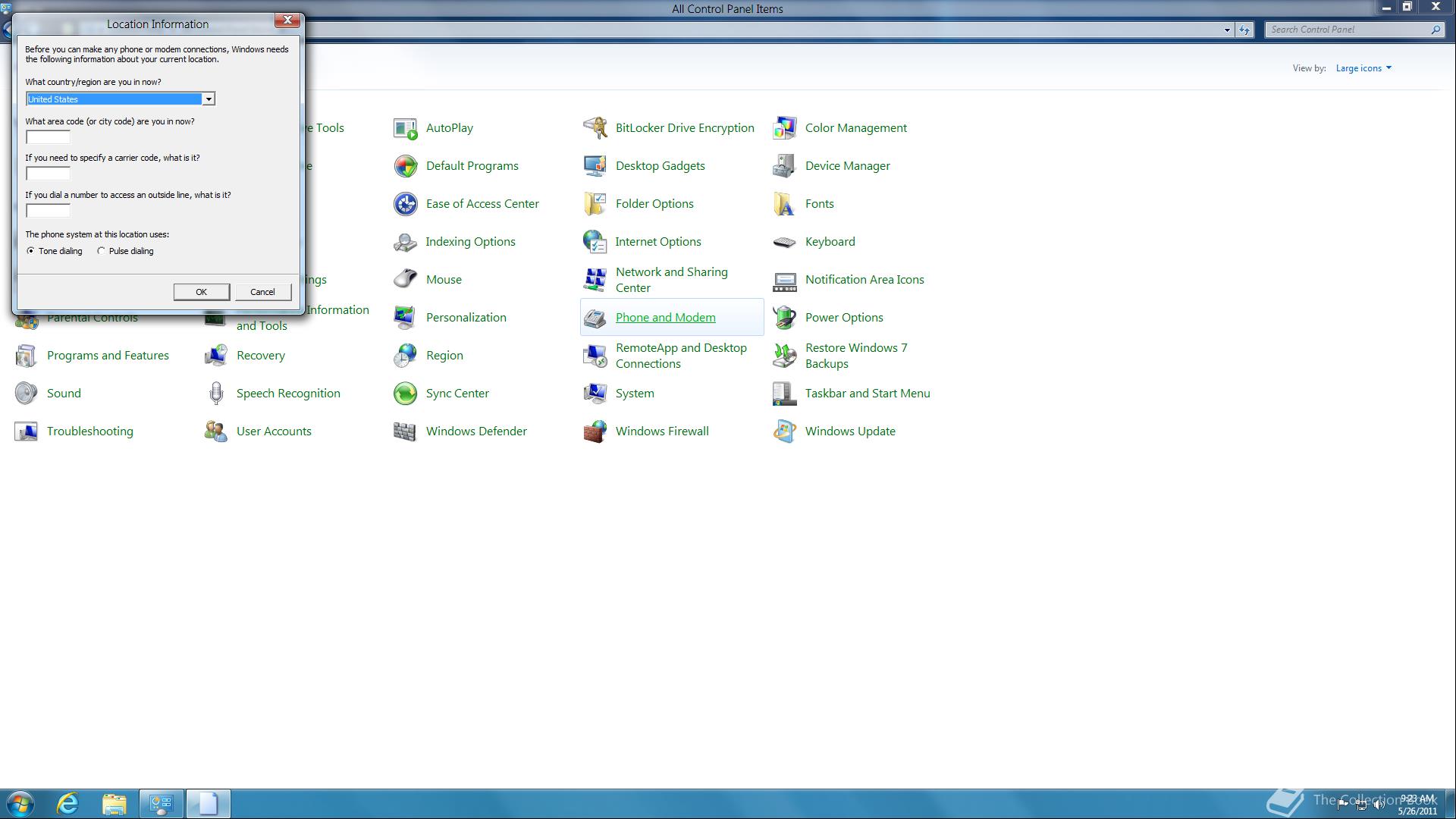Click the User Accounts link
The height and width of the screenshot is (819, 1456).
(x=274, y=431)
